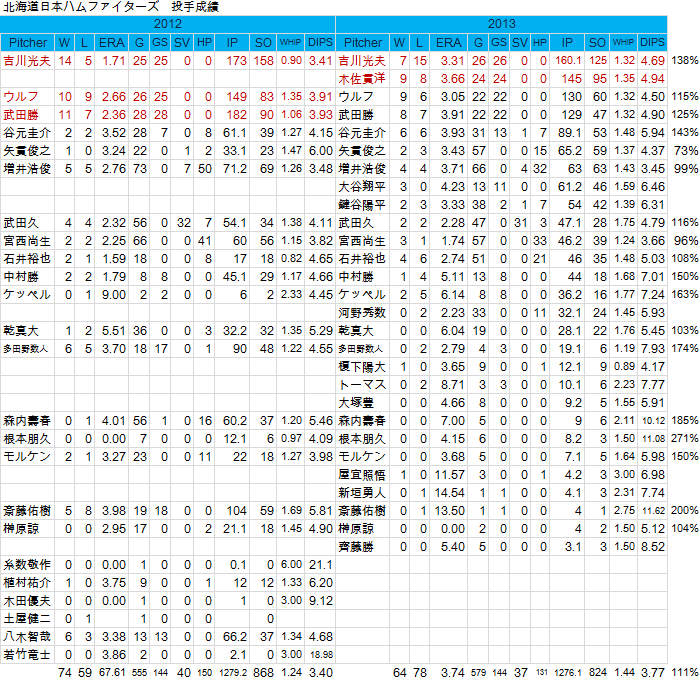This screenshot has width=699, height=677.
Task: Click 木佐貫洋 in the 2013 pitcher column
Action: point(362,79)
